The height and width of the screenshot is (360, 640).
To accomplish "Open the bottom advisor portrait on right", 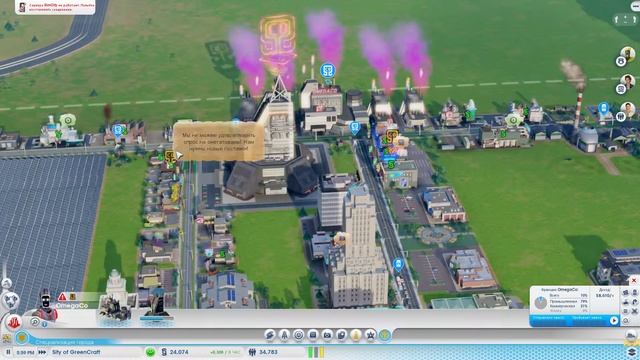I will click(x=628, y=109).
